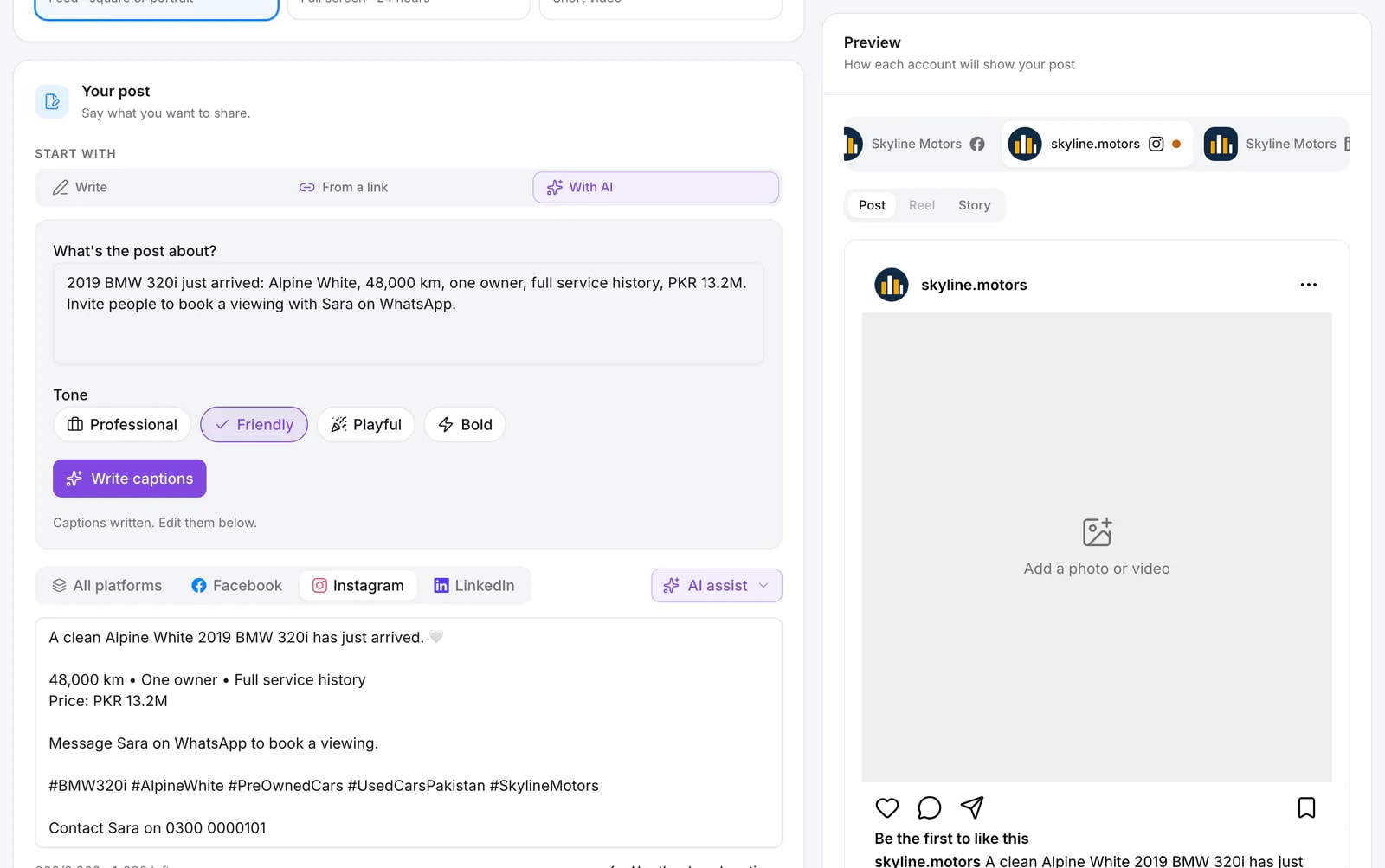Open the three-dot menu on post preview
This screenshot has height=868, width=1385.
tap(1308, 285)
